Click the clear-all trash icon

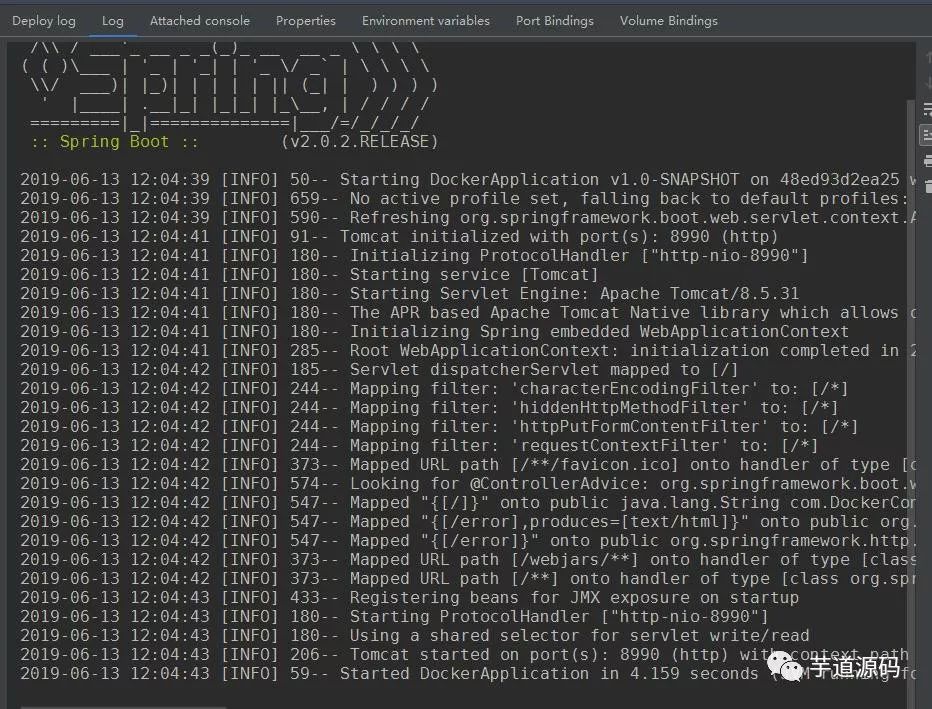point(928,187)
